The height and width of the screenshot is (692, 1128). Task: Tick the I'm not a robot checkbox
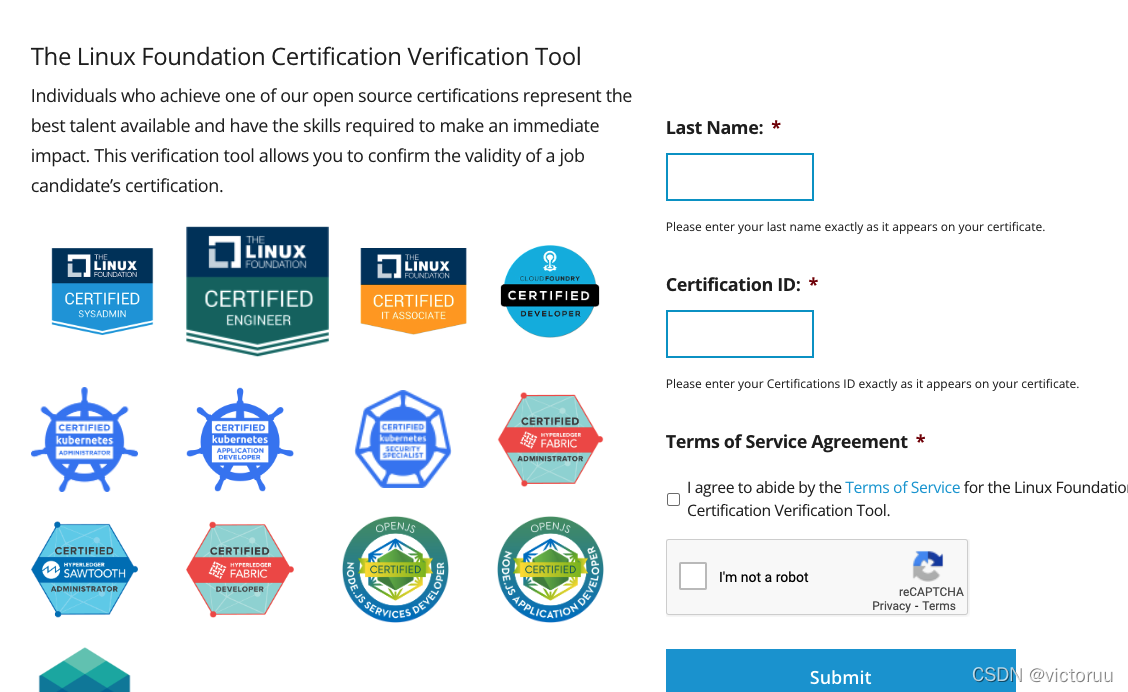click(x=693, y=576)
